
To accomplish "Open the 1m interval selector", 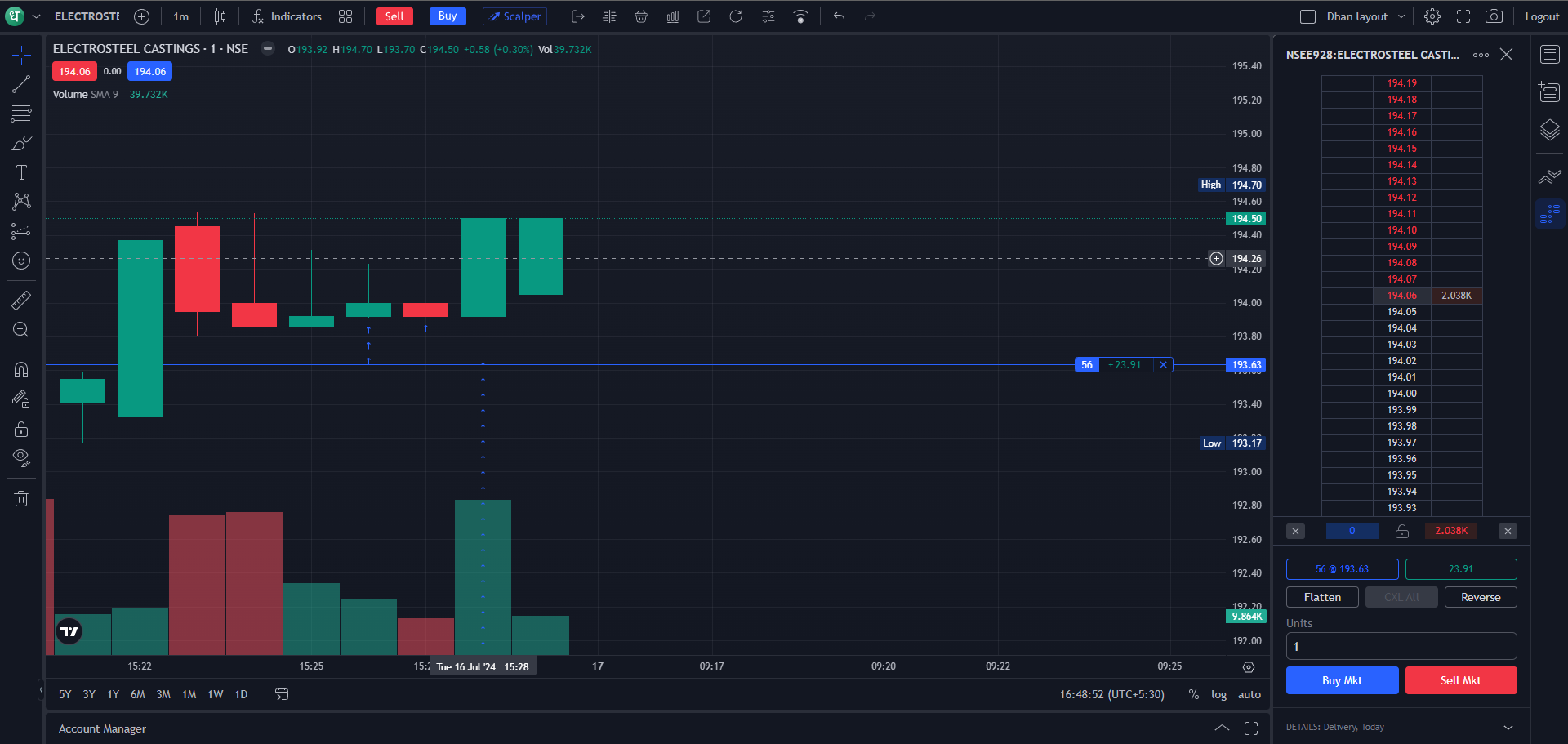I will click(x=180, y=16).
